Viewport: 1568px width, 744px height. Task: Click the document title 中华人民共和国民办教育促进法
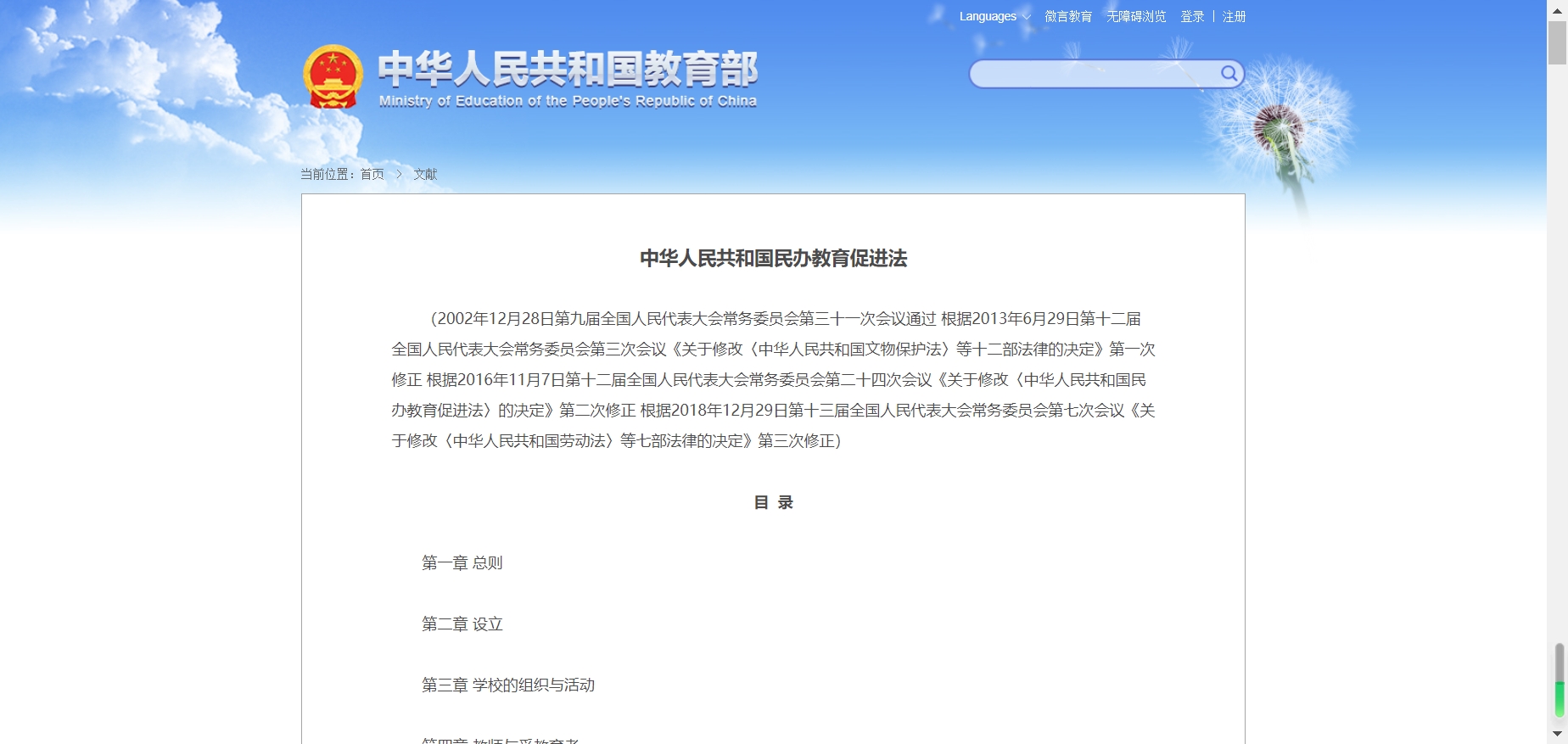[773, 259]
